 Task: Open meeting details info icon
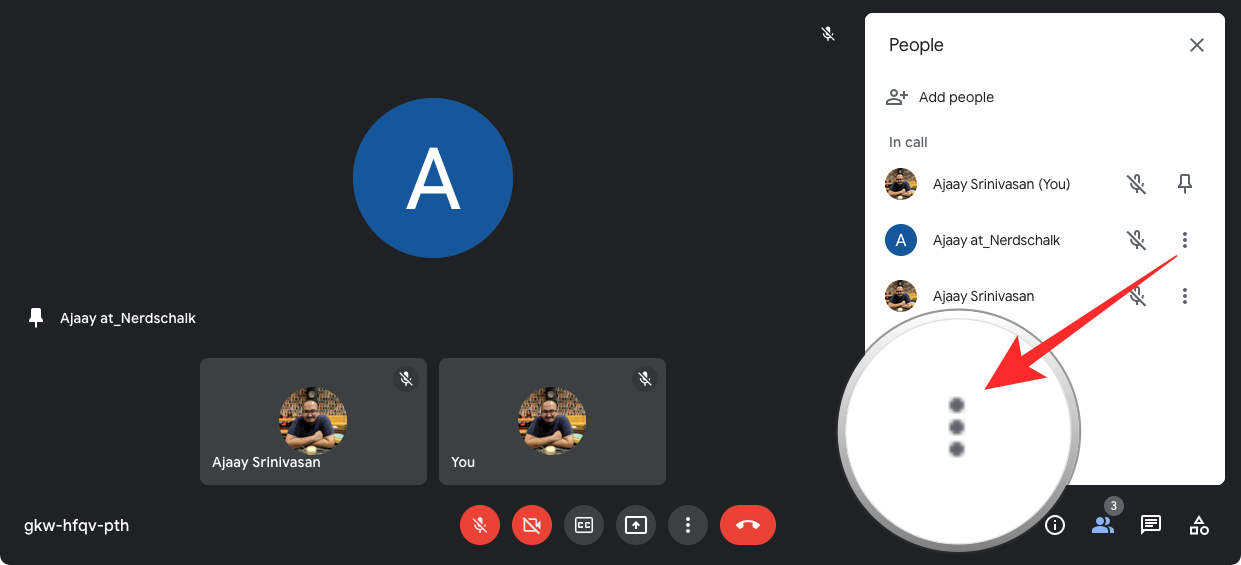1055,525
